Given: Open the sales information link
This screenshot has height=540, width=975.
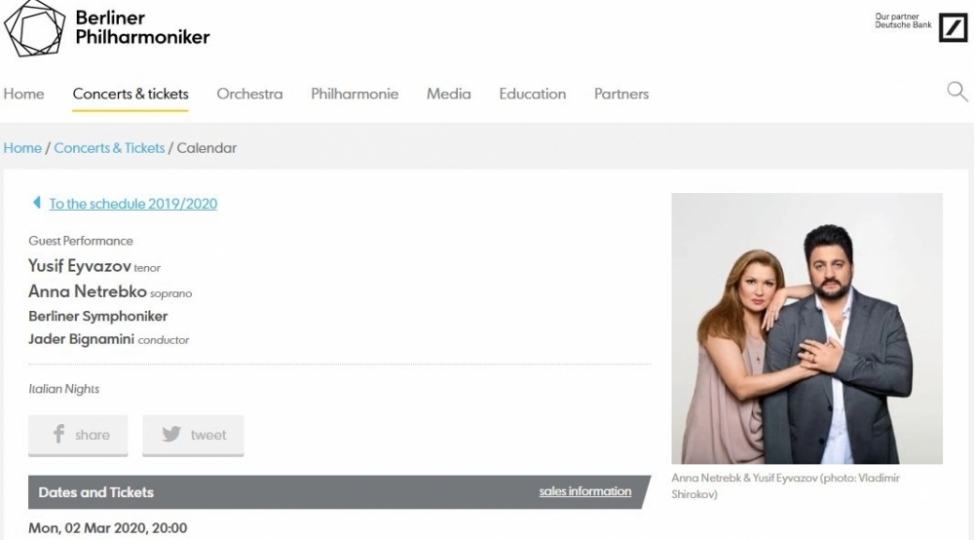Looking at the screenshot, I should [585, 491].
